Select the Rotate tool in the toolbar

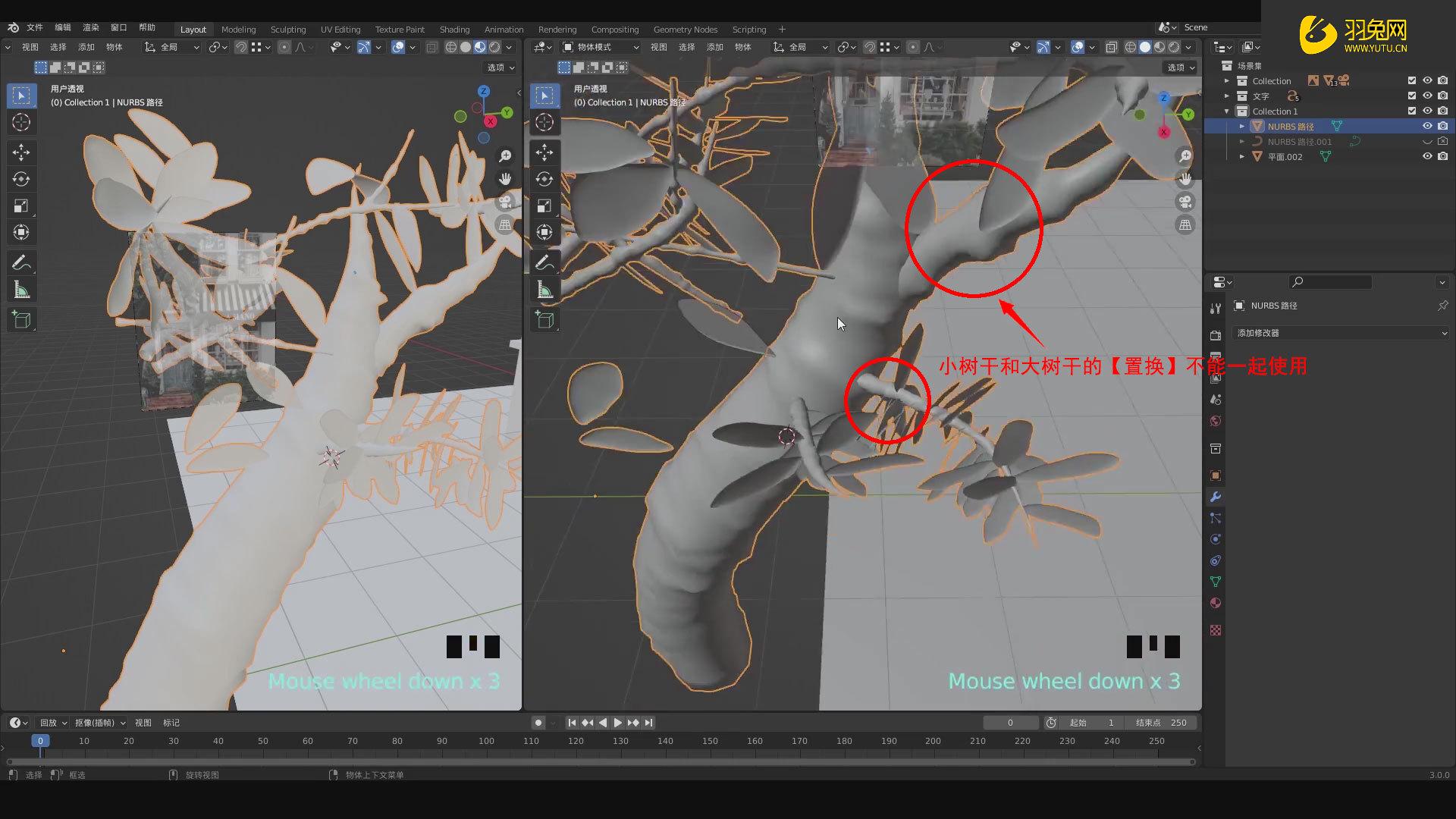tap(21, 179)
